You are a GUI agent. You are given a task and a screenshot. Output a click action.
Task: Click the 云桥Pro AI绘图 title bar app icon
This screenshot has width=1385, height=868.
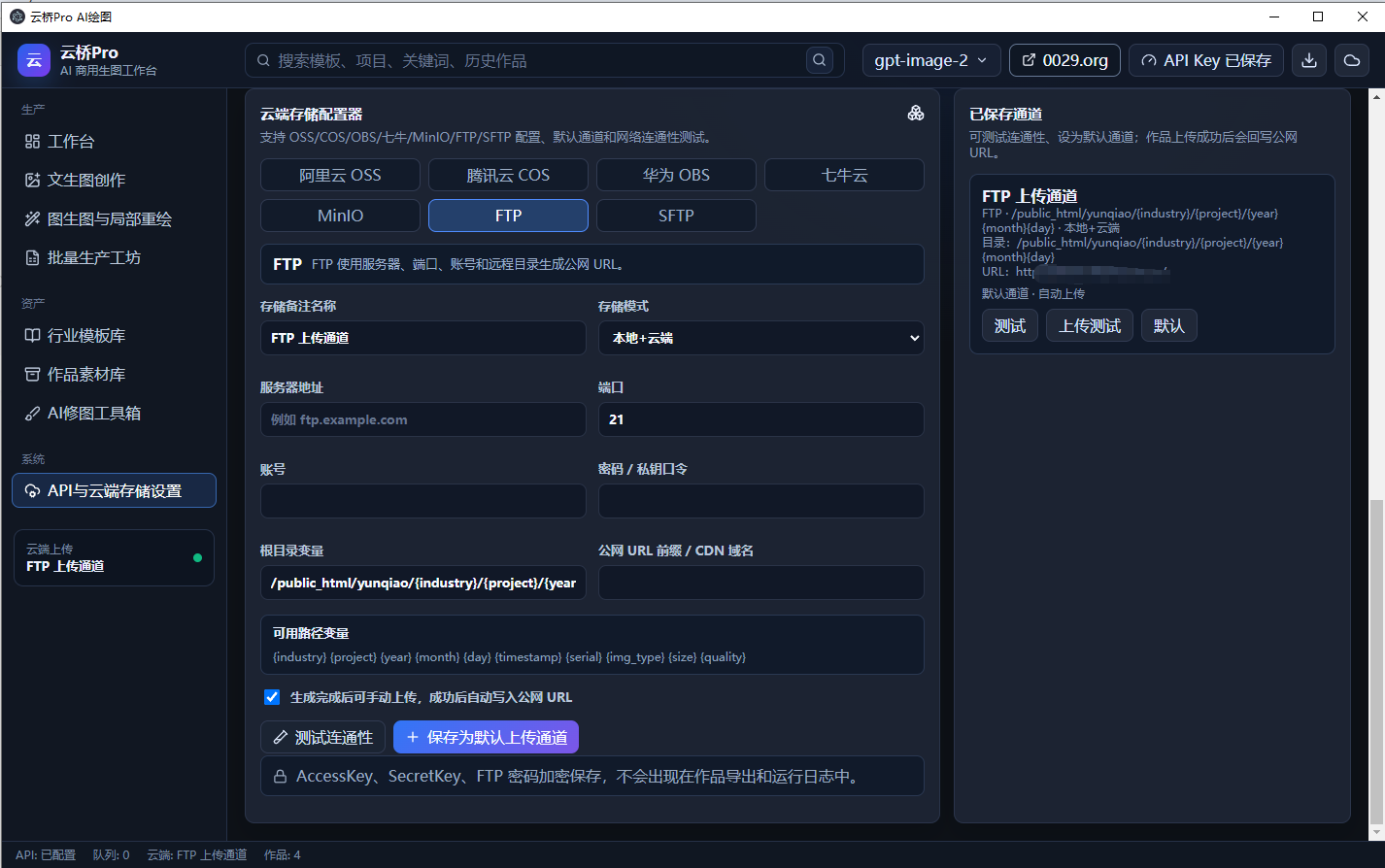point(17,17)
